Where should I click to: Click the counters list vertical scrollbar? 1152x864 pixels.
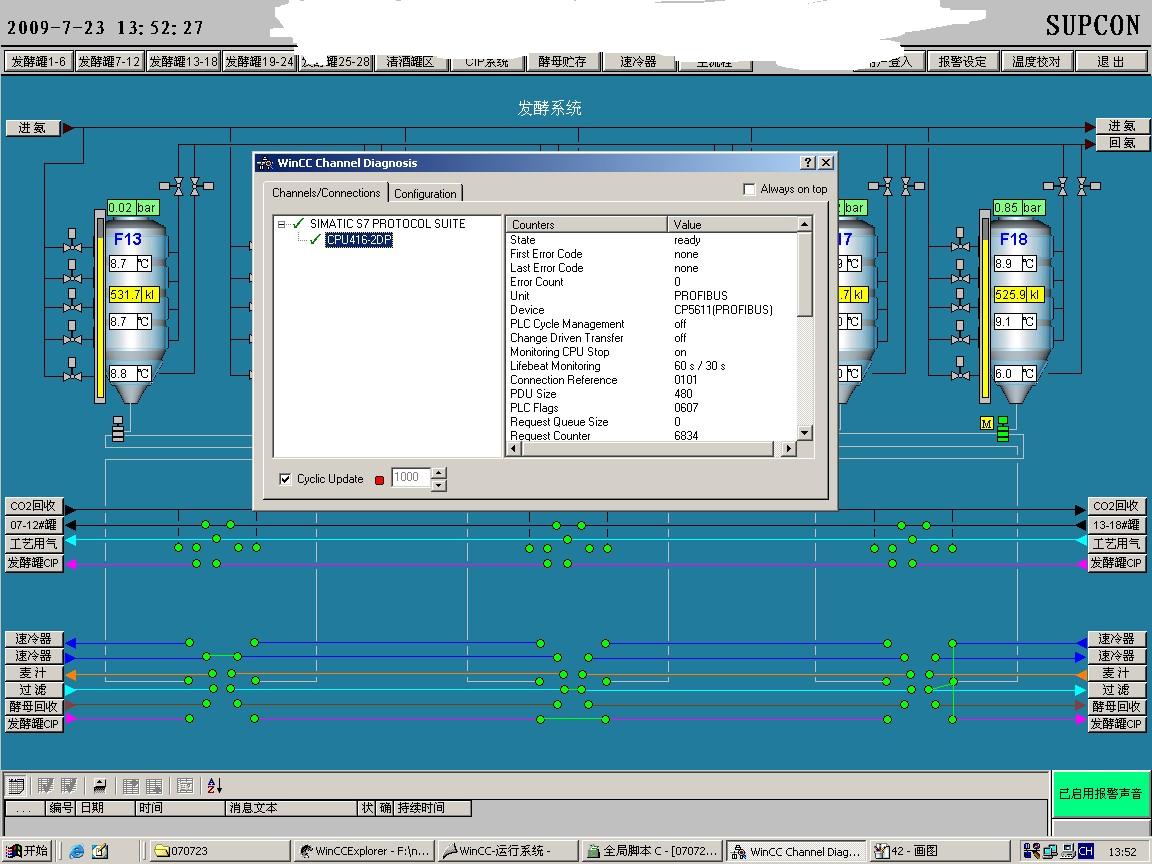coord(804,328)
